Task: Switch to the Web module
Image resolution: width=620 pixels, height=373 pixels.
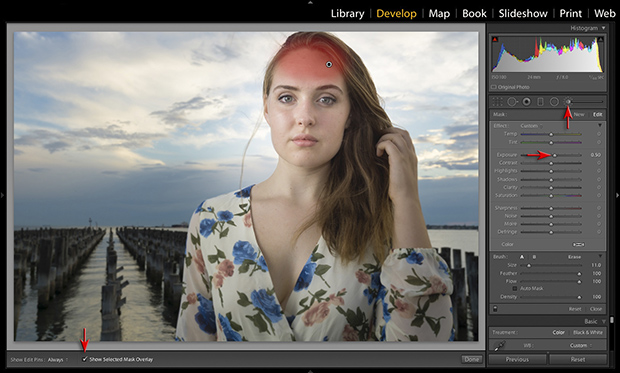Action: point(605,13)
